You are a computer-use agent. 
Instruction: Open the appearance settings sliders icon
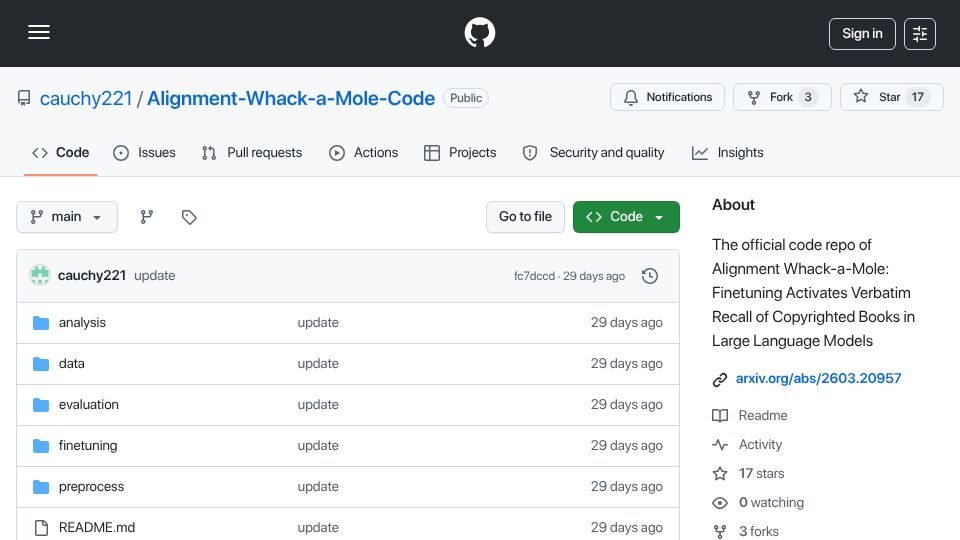(920, 34)
